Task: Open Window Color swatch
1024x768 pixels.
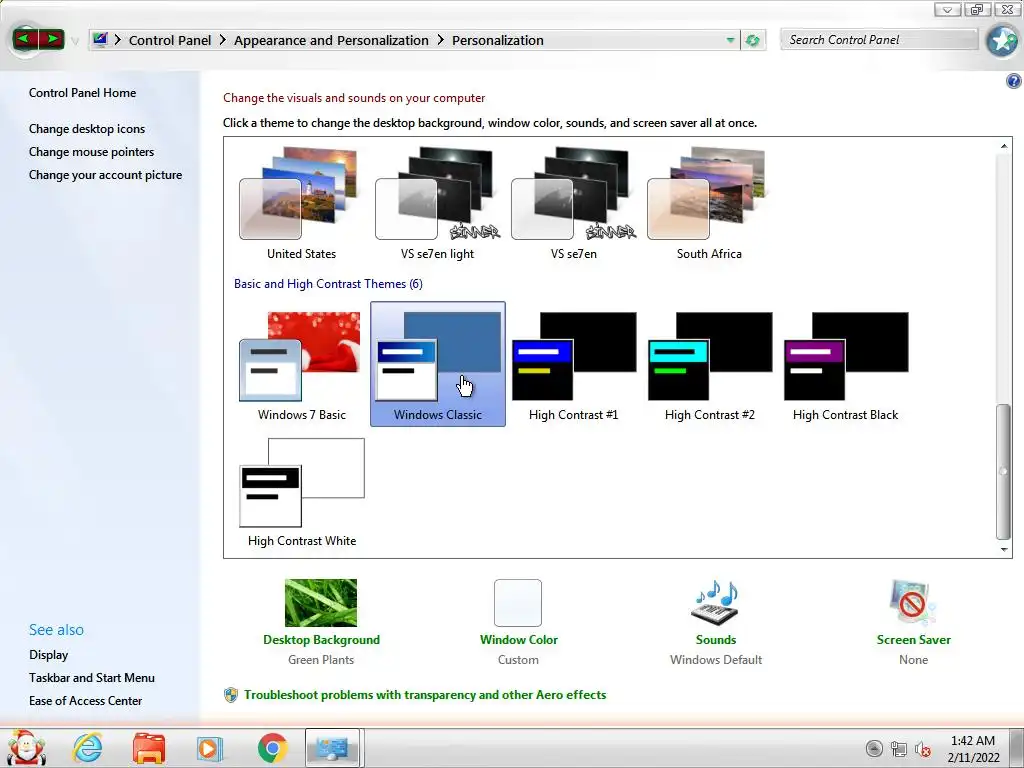Action: click(x=518, y=603)
